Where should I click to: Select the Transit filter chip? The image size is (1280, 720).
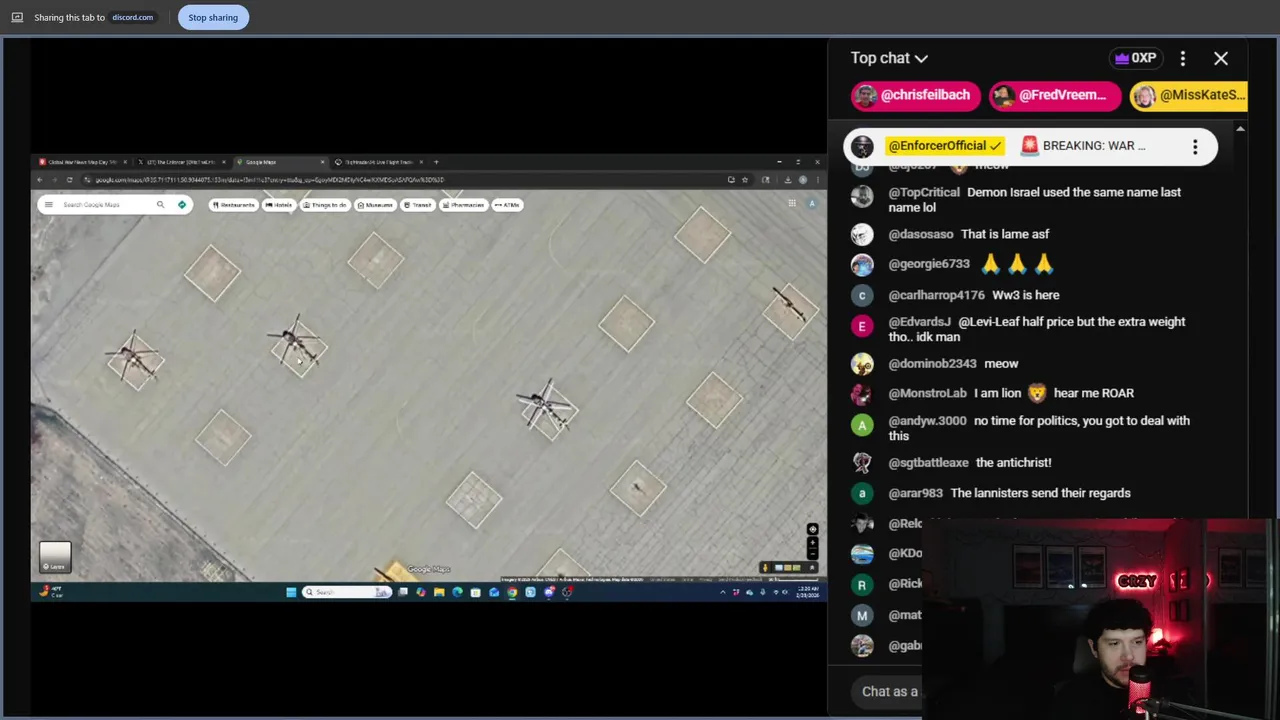point(420,205)
